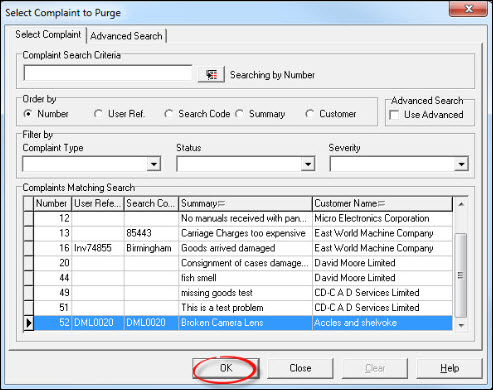Screen dimensions: 493x390
Task: Open the Complaint Type dropdown
Action: point(154,164)
